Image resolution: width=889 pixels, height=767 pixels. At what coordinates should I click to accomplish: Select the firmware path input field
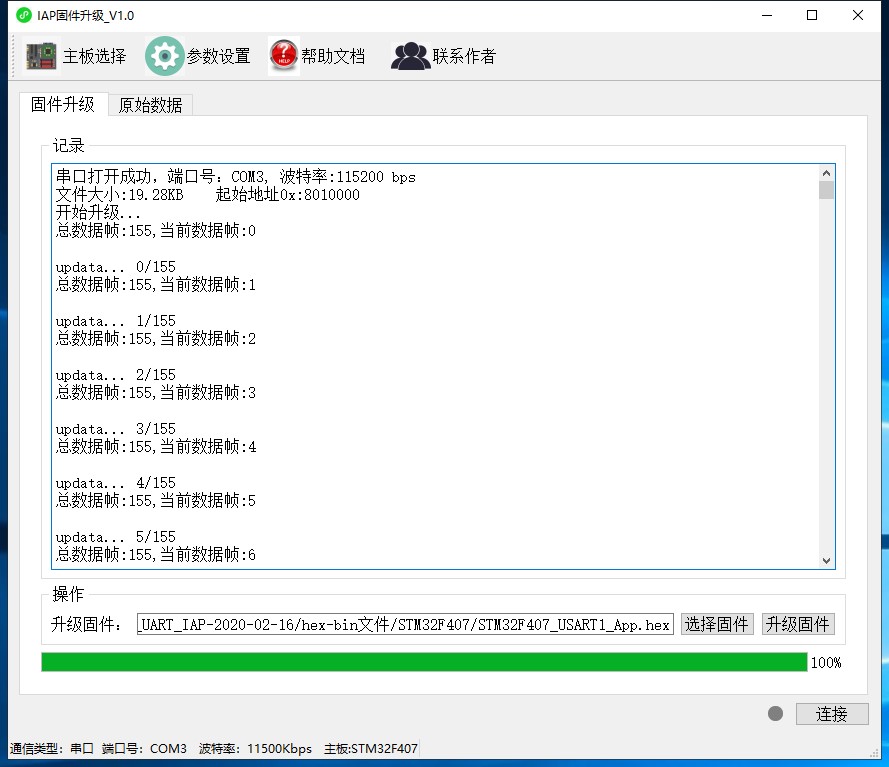coord(400,624)
